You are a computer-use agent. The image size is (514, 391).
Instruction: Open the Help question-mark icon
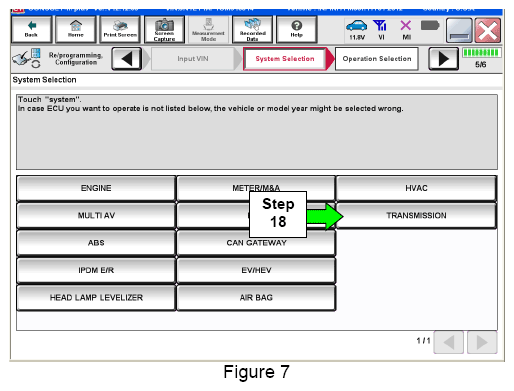[296, 29]
